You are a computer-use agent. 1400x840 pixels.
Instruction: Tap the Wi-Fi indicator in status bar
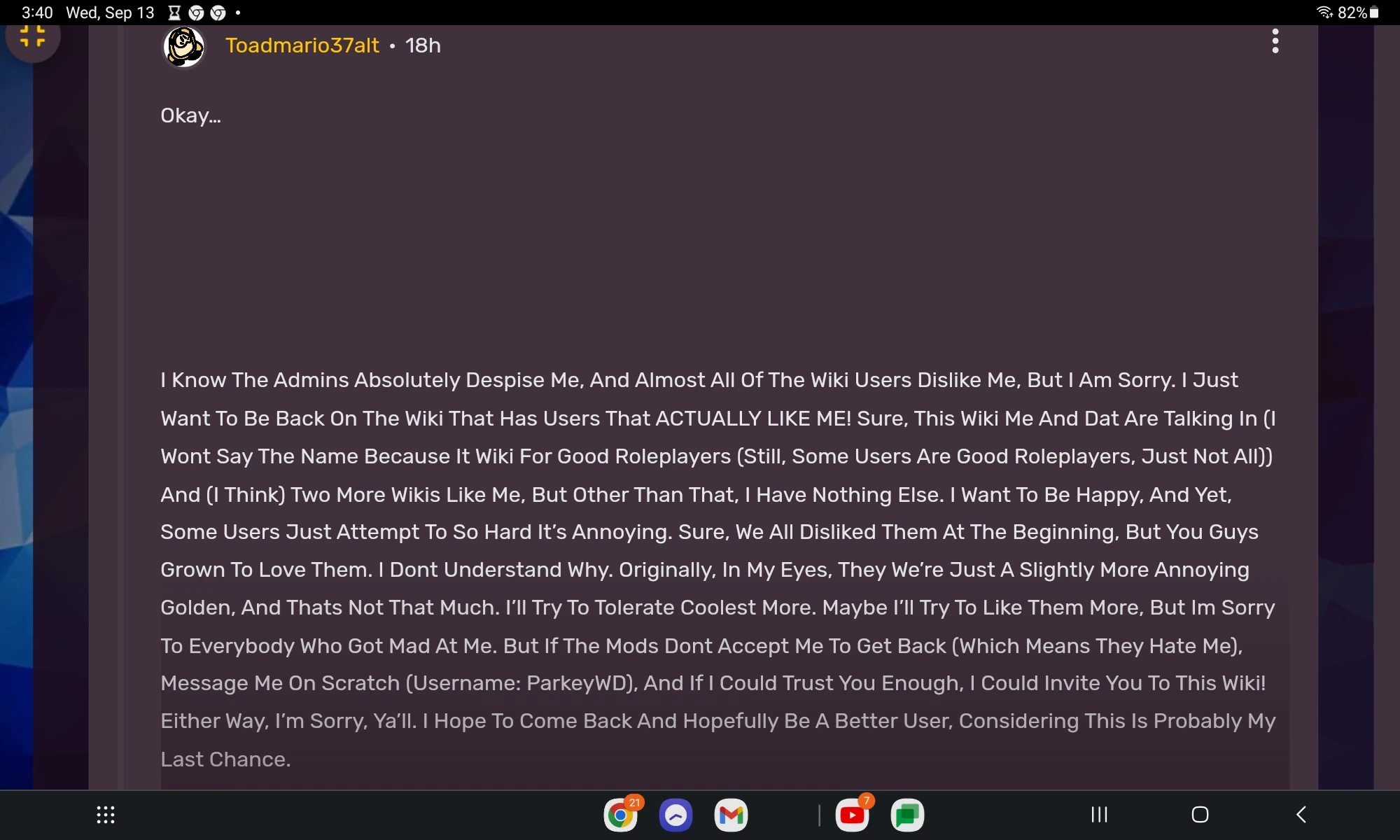[x=1324, y=12]
